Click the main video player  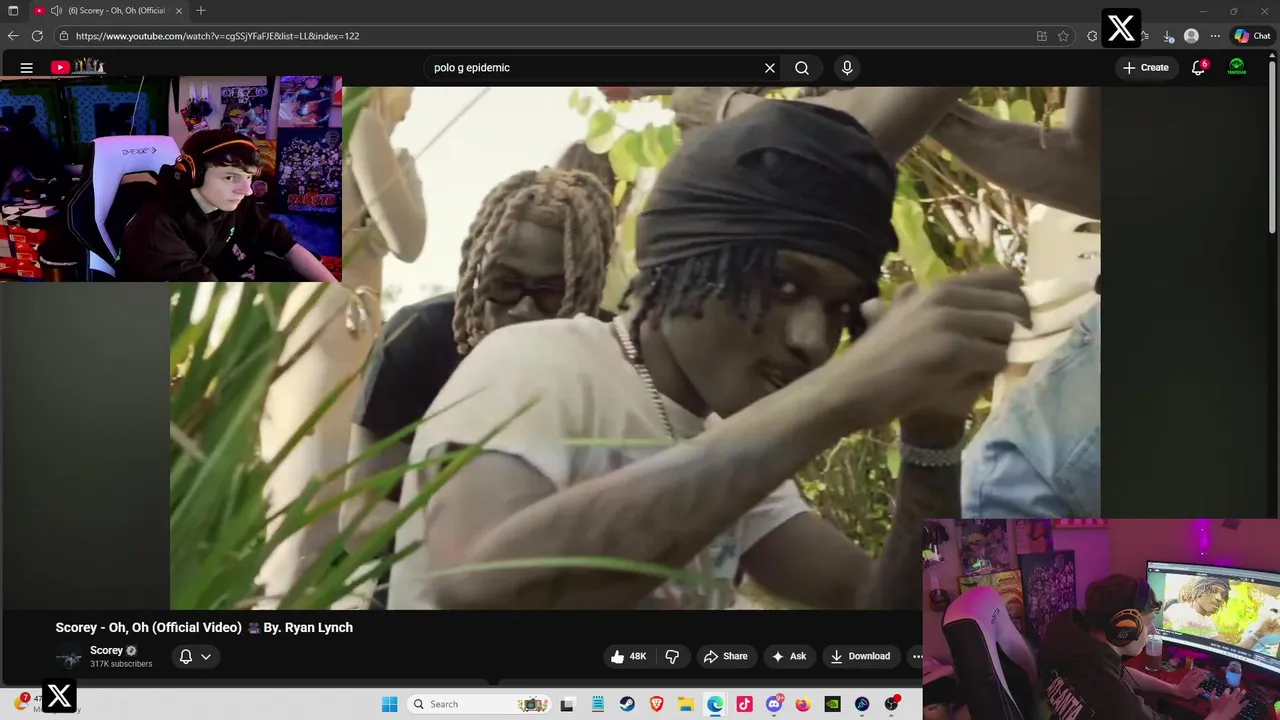tap(635, 348)
